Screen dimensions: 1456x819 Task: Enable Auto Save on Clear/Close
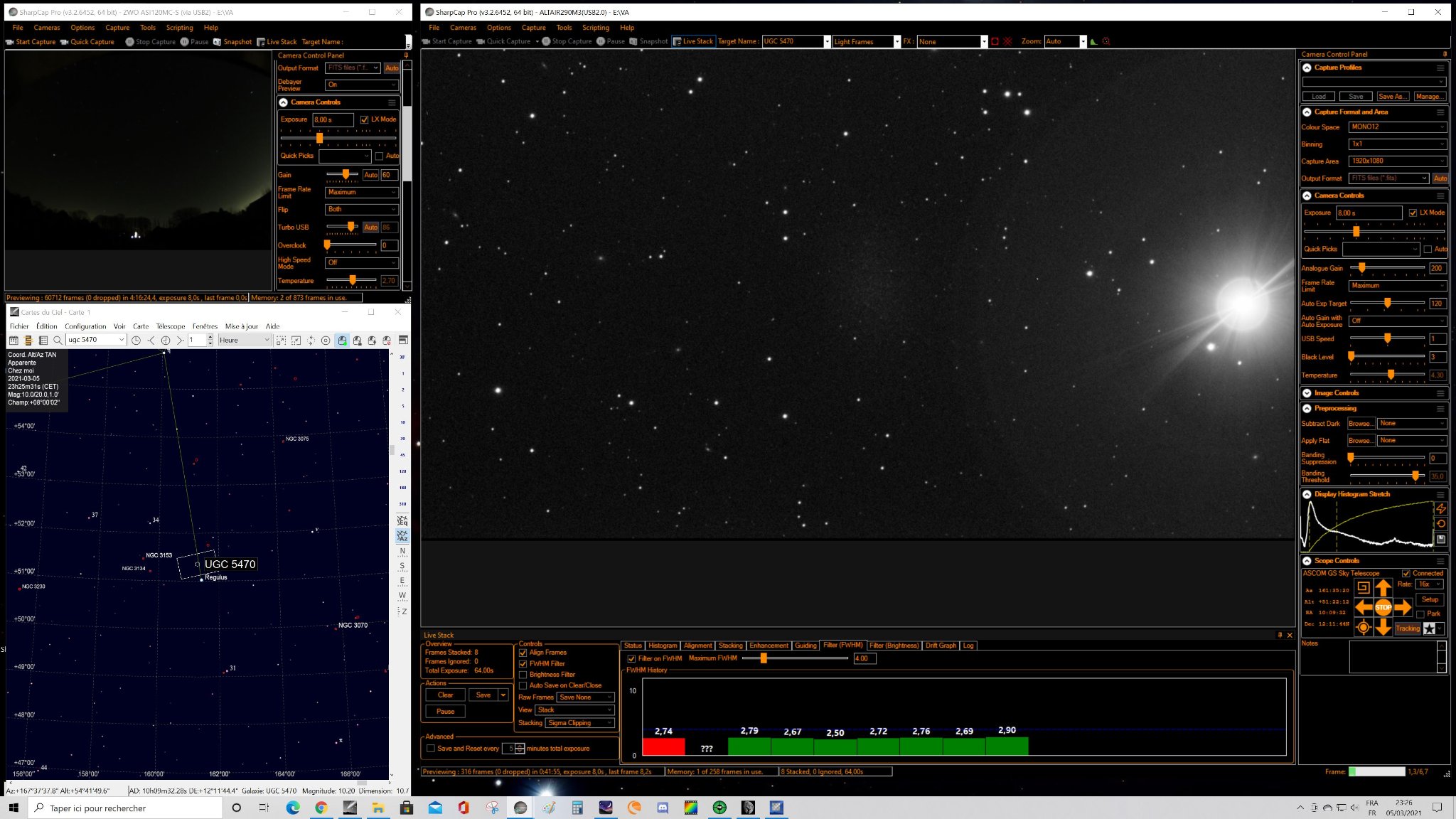(x=523, y=686)
